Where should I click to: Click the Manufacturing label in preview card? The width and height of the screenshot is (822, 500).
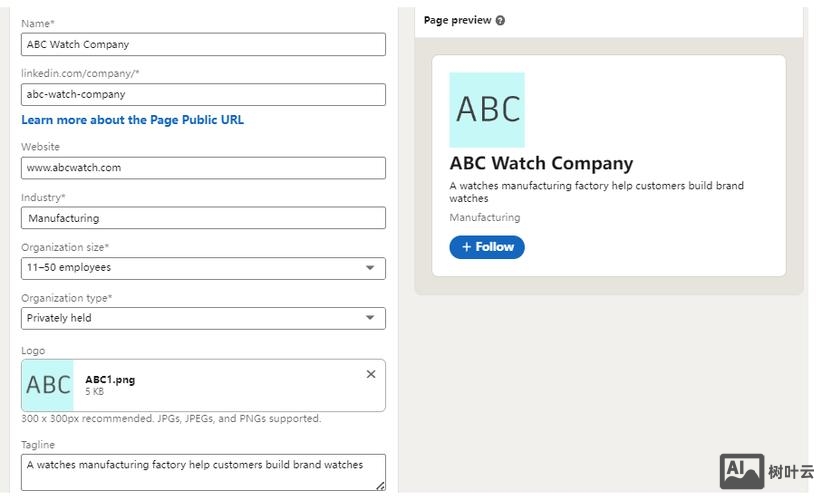point(485,217)
